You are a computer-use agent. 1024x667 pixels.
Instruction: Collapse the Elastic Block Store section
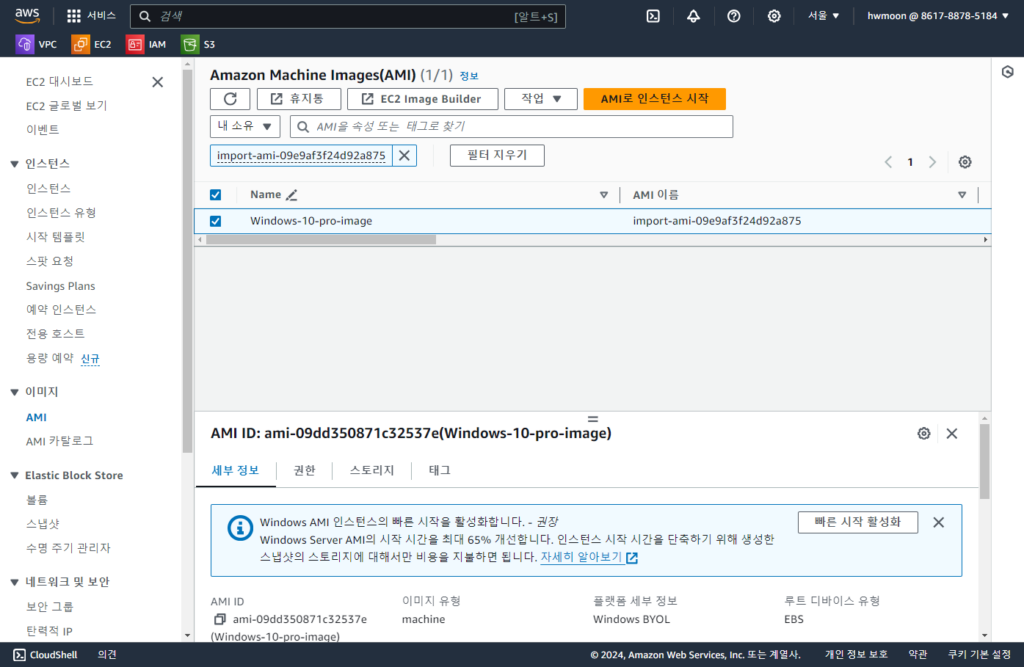click(x=14, y=476)
